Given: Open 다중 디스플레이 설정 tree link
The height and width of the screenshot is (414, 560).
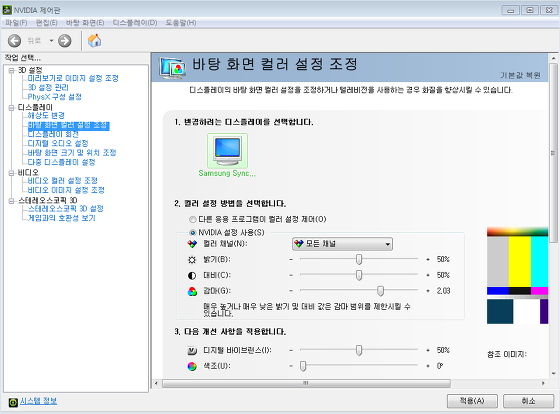Looking at the screenshot, I should (61, 162).
